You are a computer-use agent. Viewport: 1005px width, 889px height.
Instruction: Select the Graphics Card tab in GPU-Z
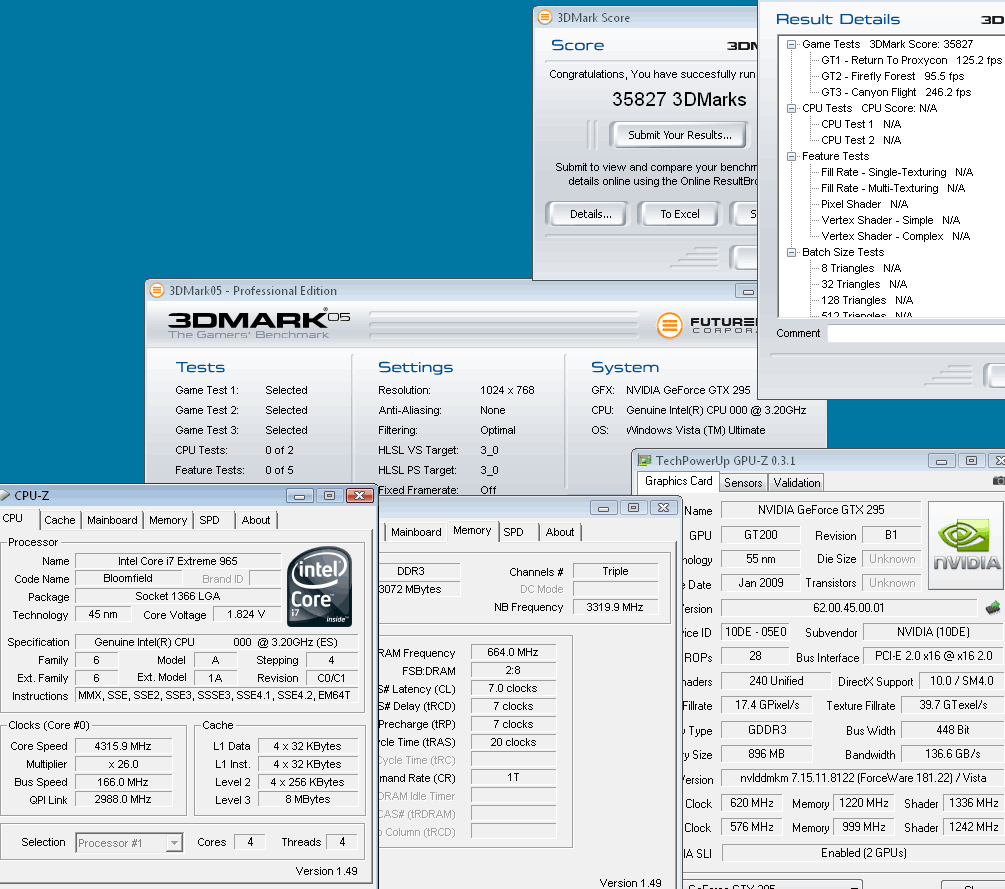(678, 481)
